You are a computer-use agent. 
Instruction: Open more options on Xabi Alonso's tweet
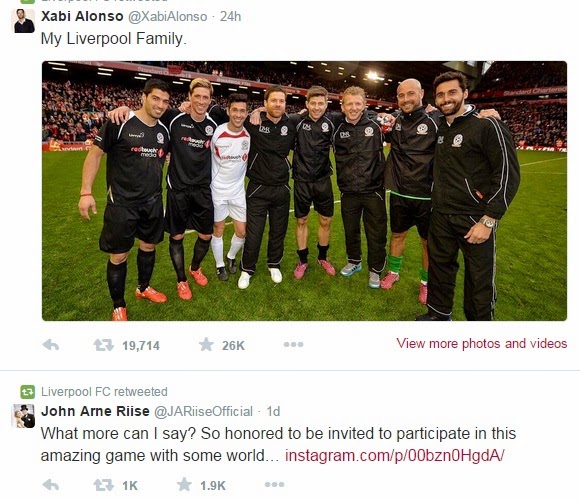tap(293, 344)
